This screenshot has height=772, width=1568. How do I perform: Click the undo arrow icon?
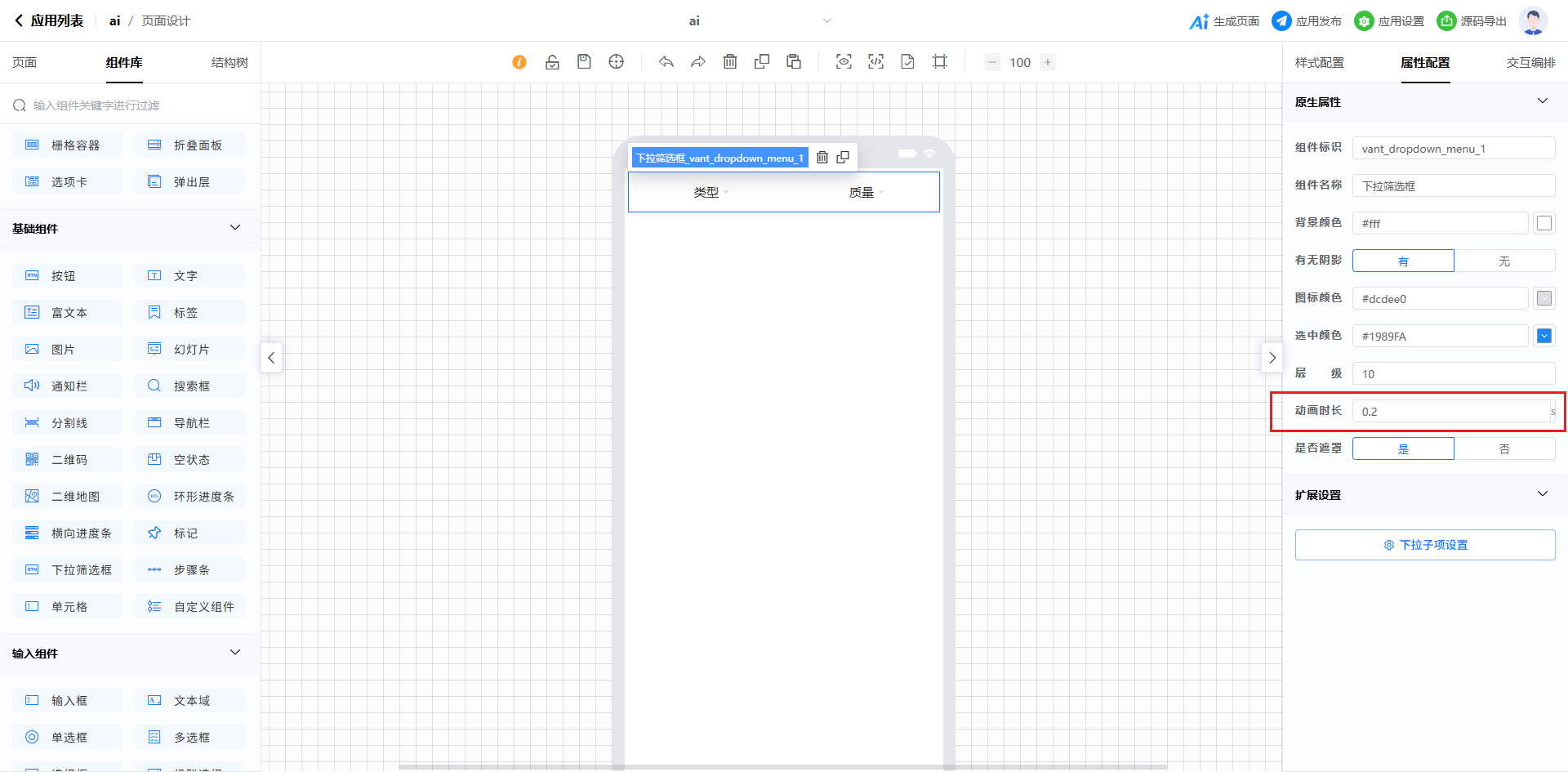[666, 62]
